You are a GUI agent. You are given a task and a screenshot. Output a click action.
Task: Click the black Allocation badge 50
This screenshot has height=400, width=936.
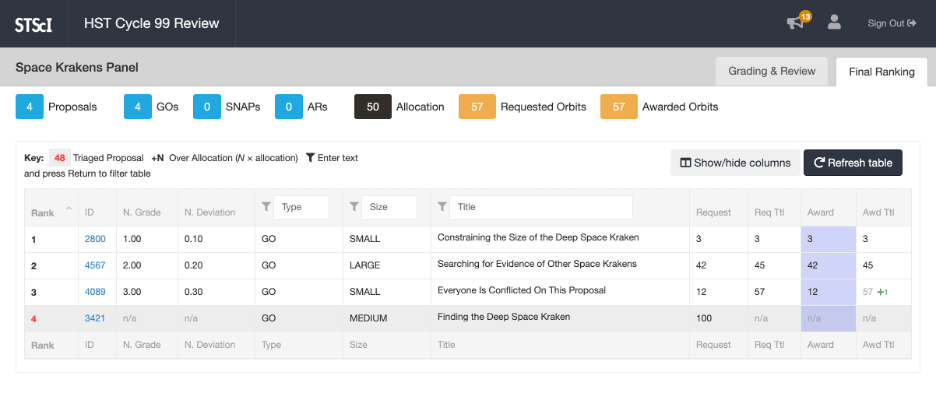pyautogui.click(x=372, y=107)
